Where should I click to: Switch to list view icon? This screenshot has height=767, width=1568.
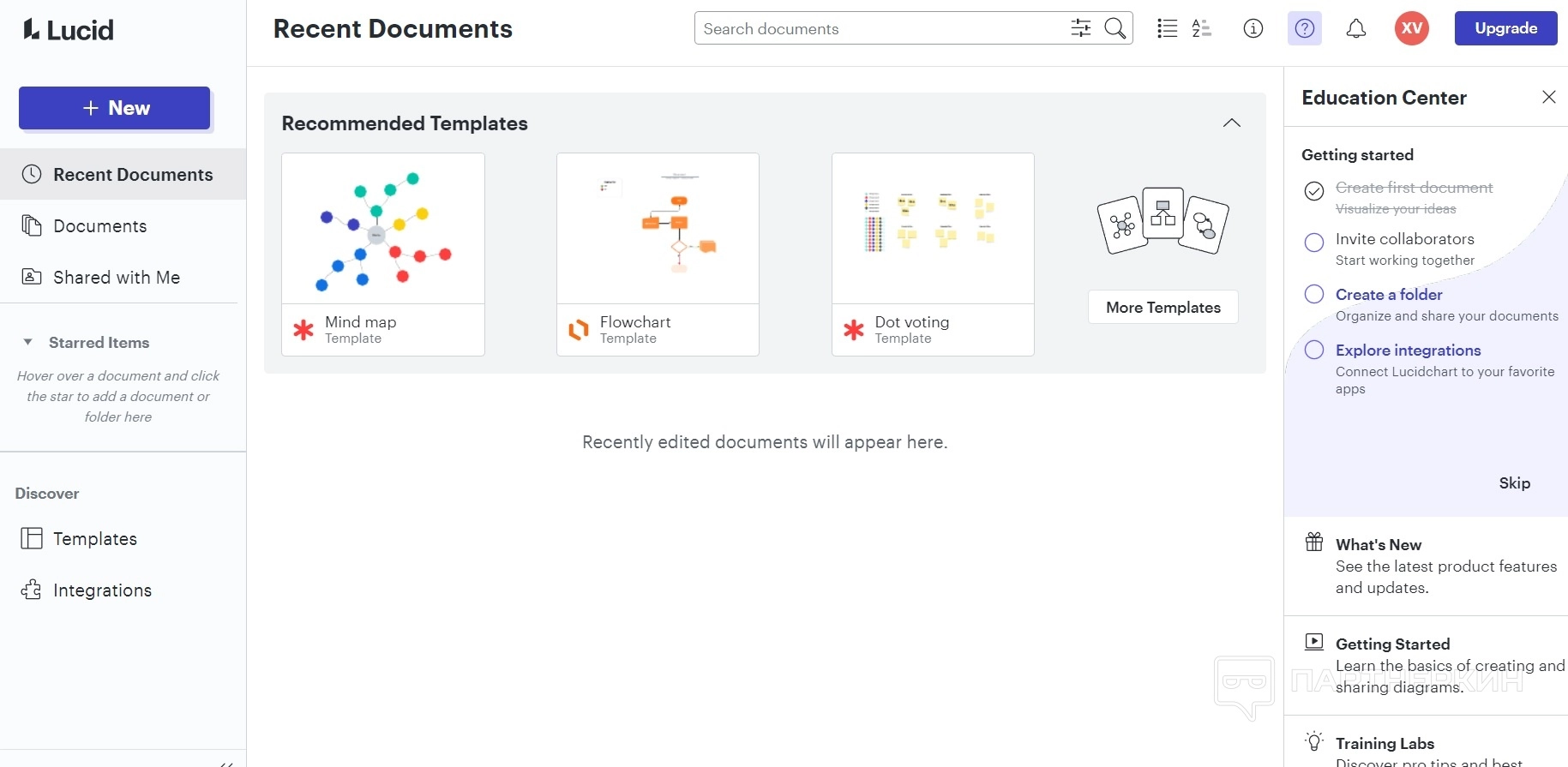coord(1167,28)
